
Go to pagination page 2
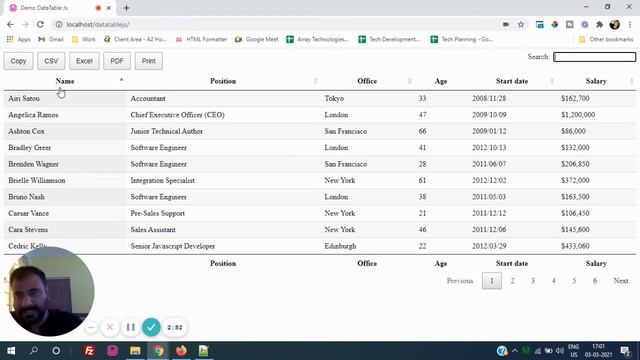(x=512, y=281)
